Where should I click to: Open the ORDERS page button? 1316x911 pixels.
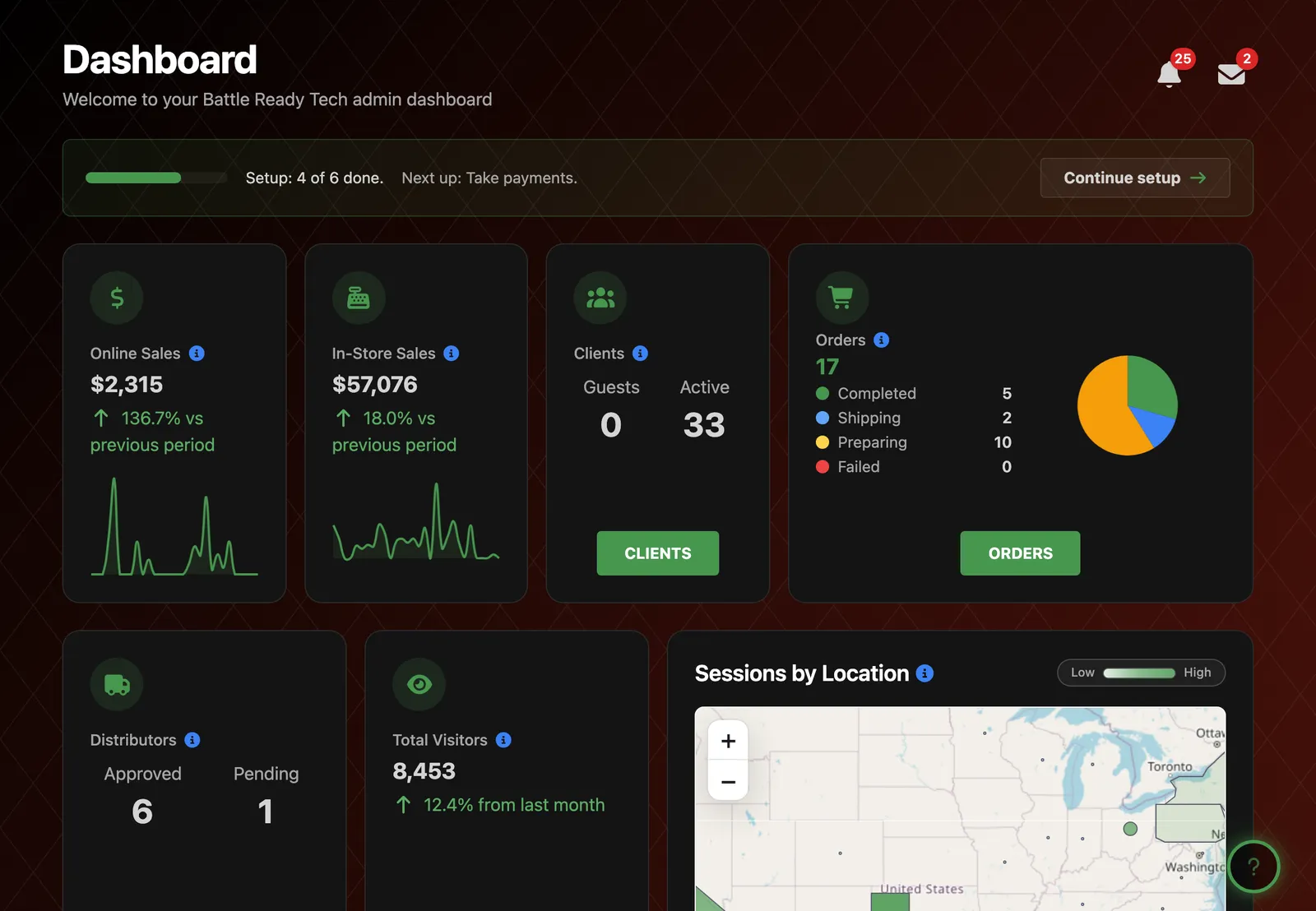1020,553
